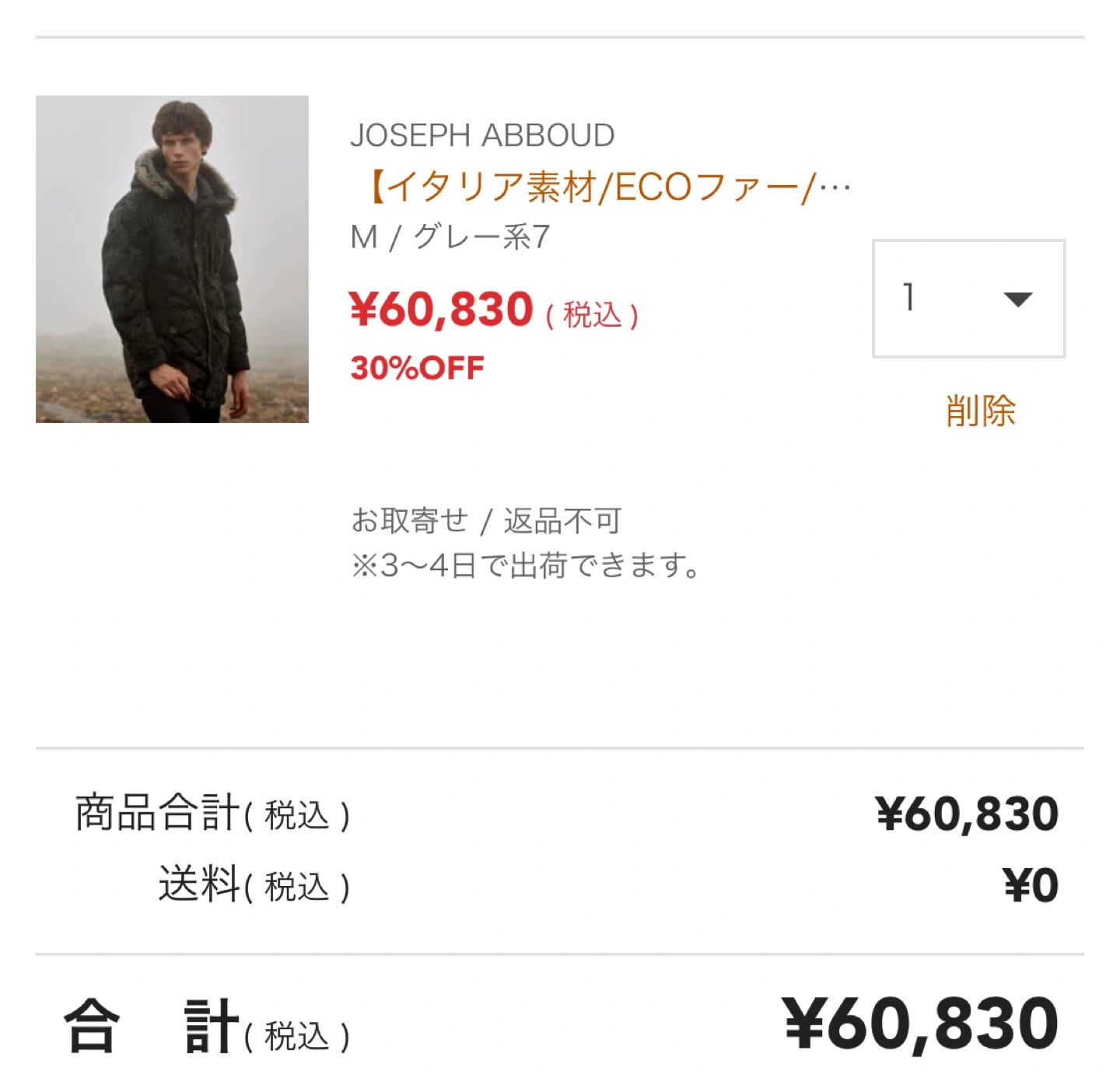Click the お取寄せ / 返品不可 notice
Image resolution: width=1120 pixels, height=1089 pixels.
pyautogui.click(x=486, y=520)
